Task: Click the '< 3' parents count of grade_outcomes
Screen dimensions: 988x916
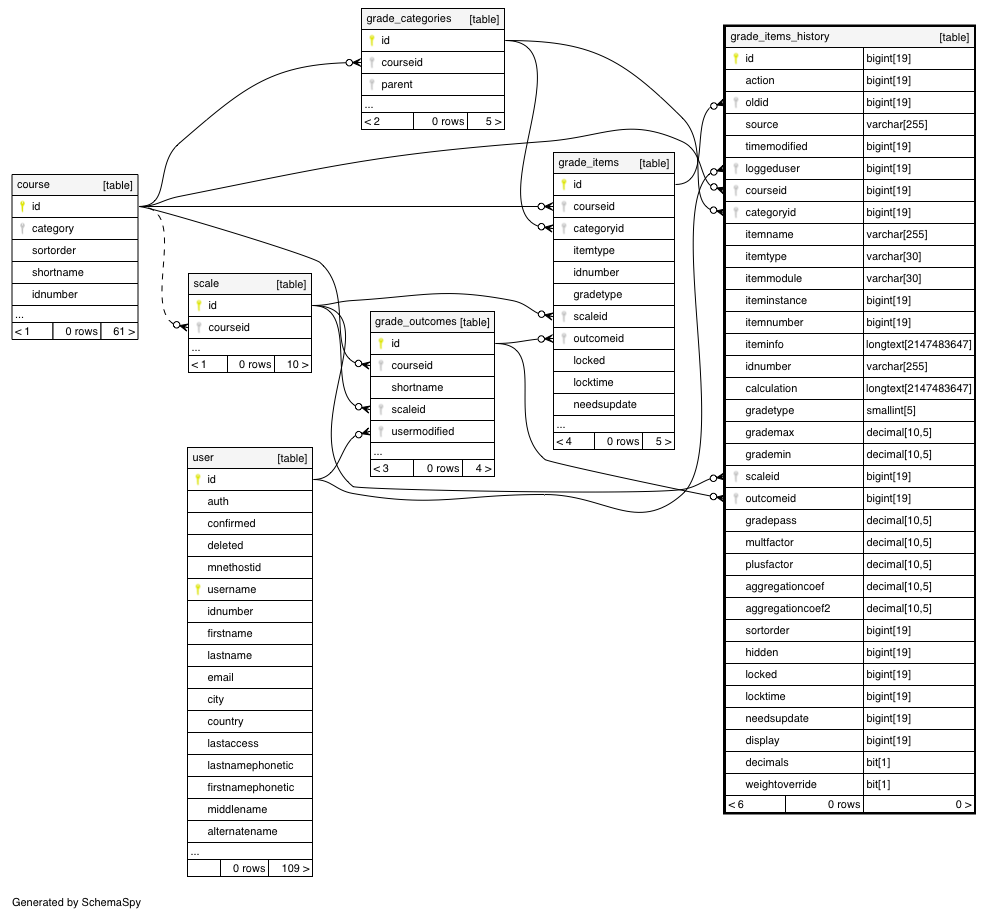Action: point(392,469)
